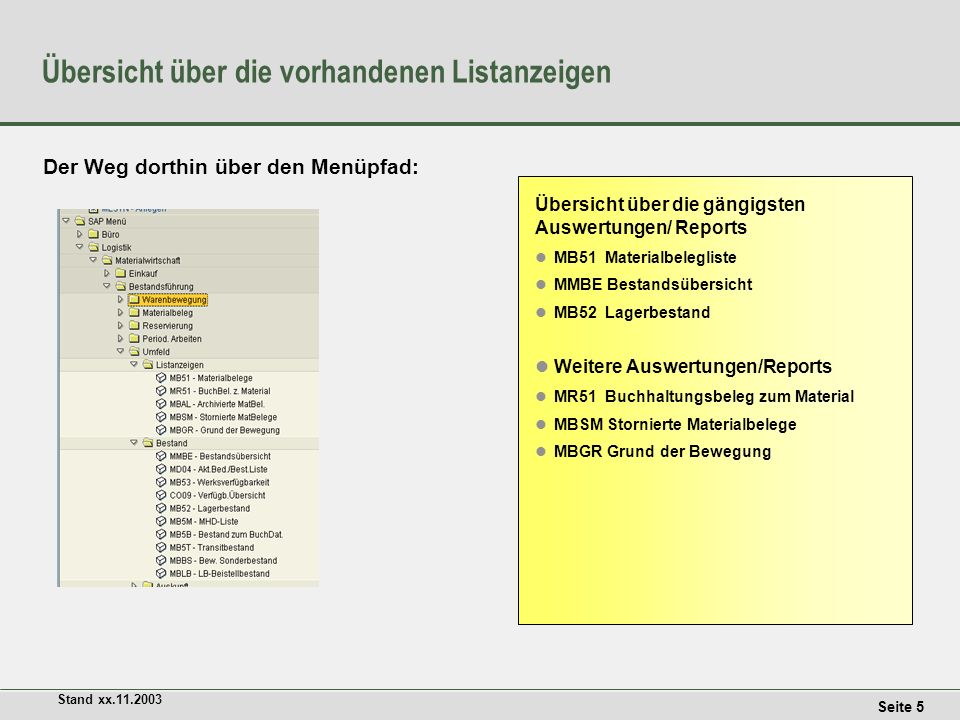Collapse the SAP Menü tree node arrow
The height and width of the screenshot is (720, 960).
pos(66,221)
